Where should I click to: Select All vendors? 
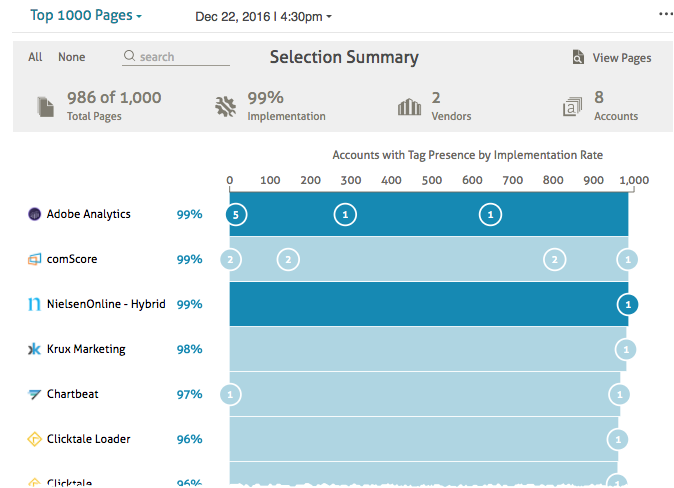35,57
